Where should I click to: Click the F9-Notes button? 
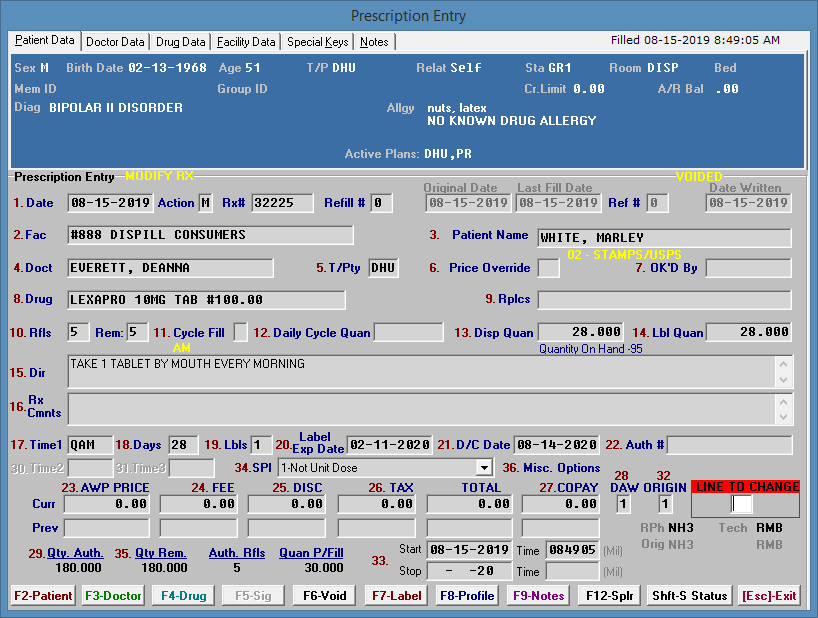click(x=539, y=596)
